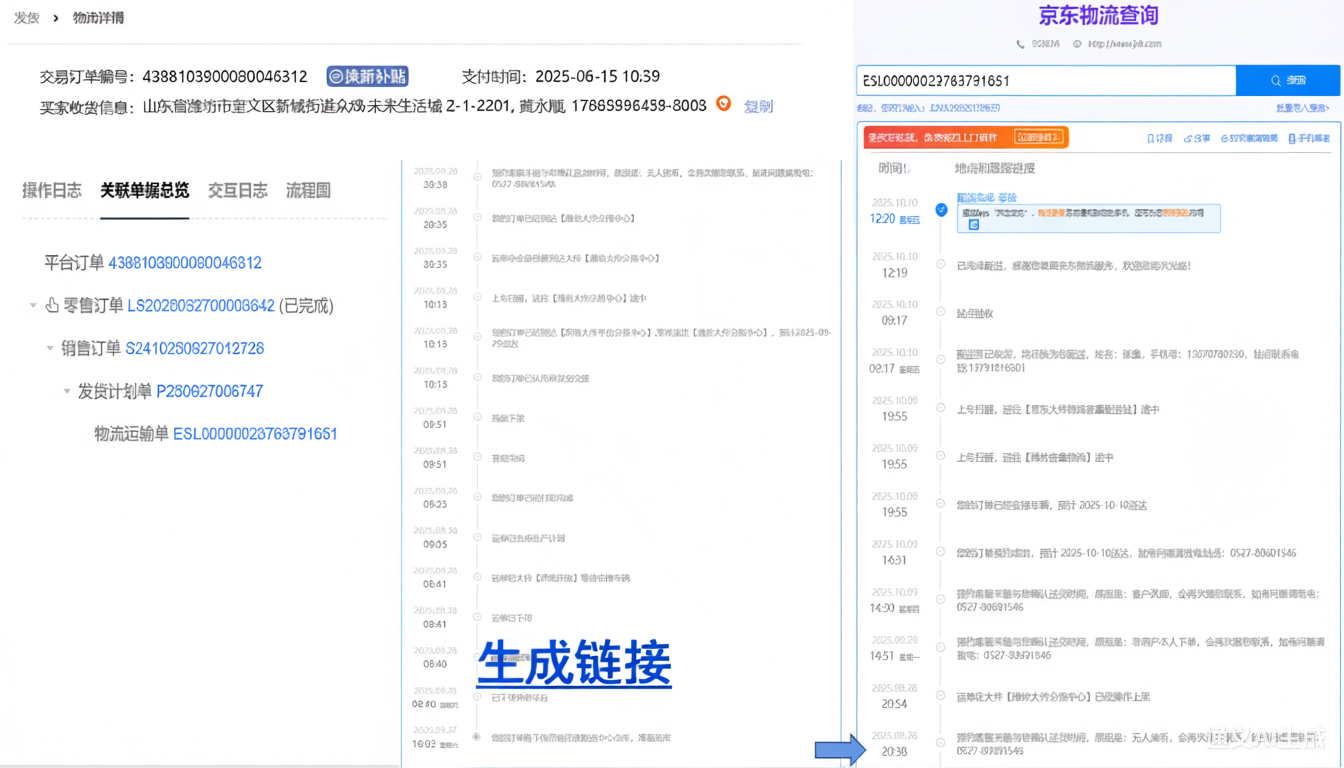Select the 流程图 tab
This screenshot has width=1344, height=768.
point(308,190)
